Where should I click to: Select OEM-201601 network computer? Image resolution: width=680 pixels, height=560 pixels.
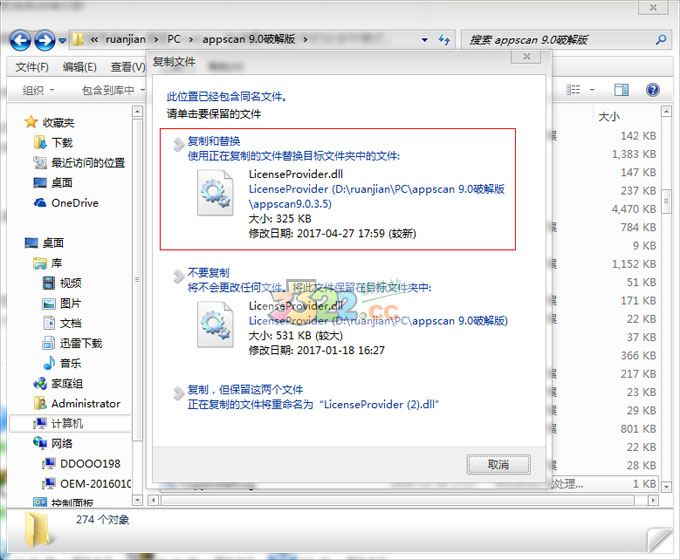[95, 484]
